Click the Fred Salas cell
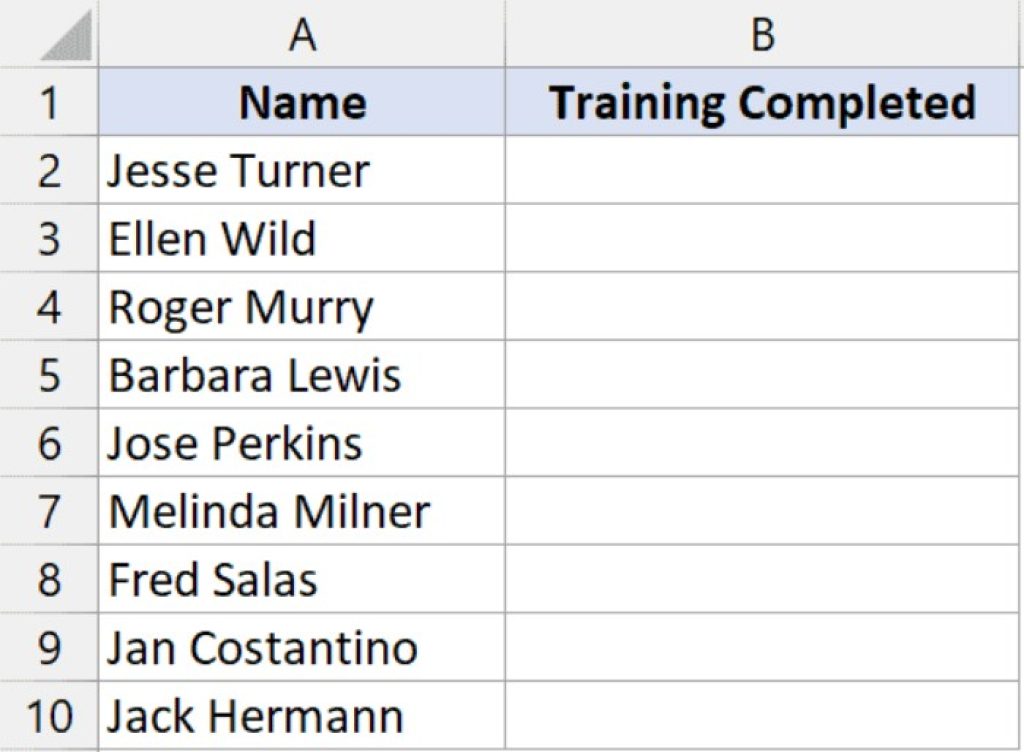 pos(300,580)
